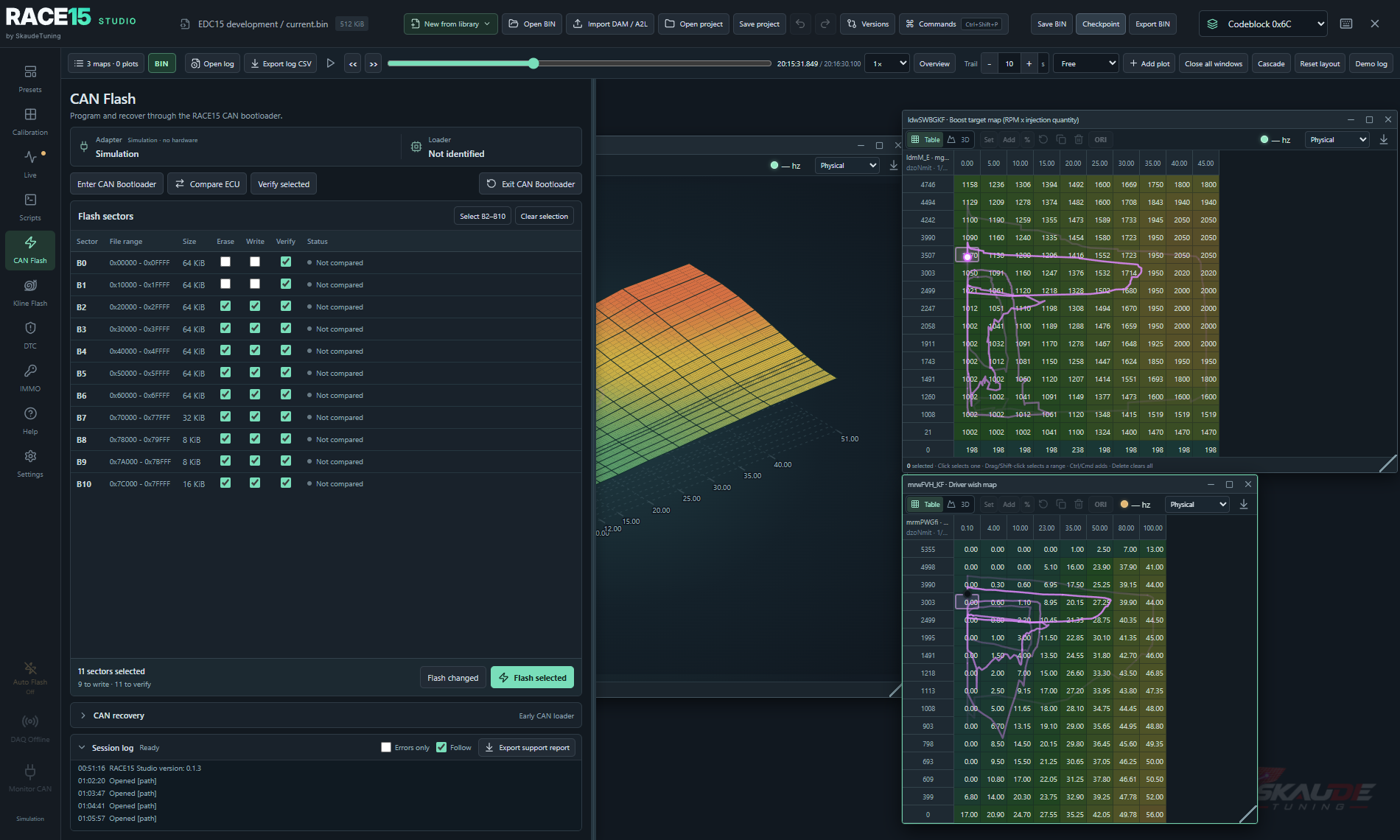Open the Help sidebar item
This screenshot has width=1400, height=840.
tap(30, 421)
